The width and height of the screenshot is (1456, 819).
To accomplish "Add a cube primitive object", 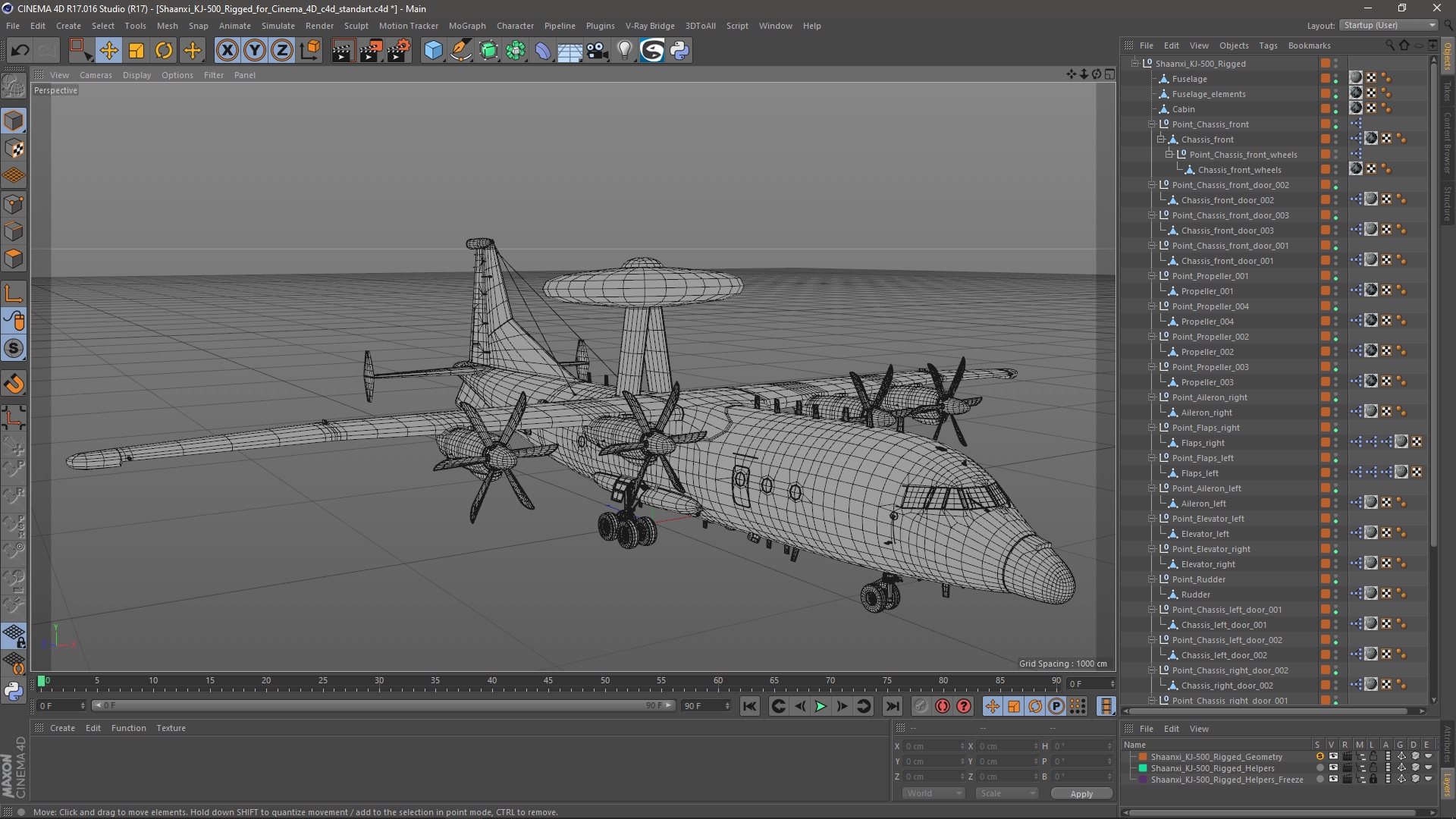I will pos(433,51).
